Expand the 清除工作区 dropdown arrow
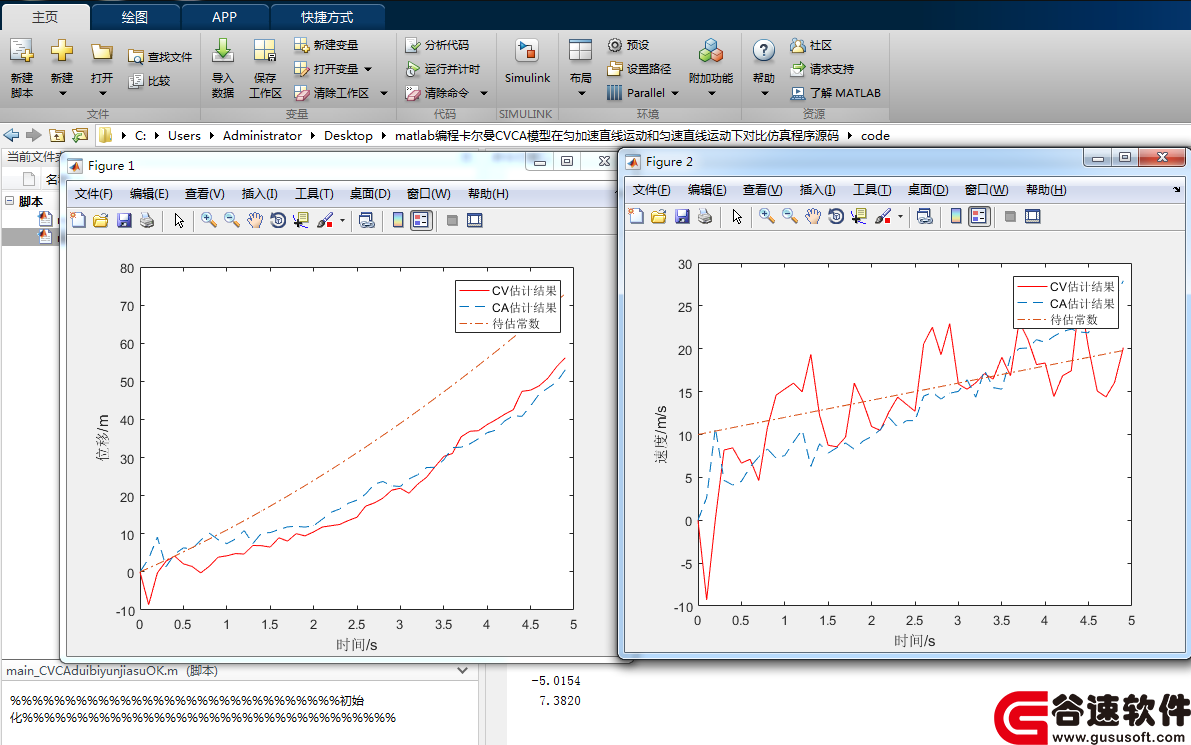 tap(384, 93)
